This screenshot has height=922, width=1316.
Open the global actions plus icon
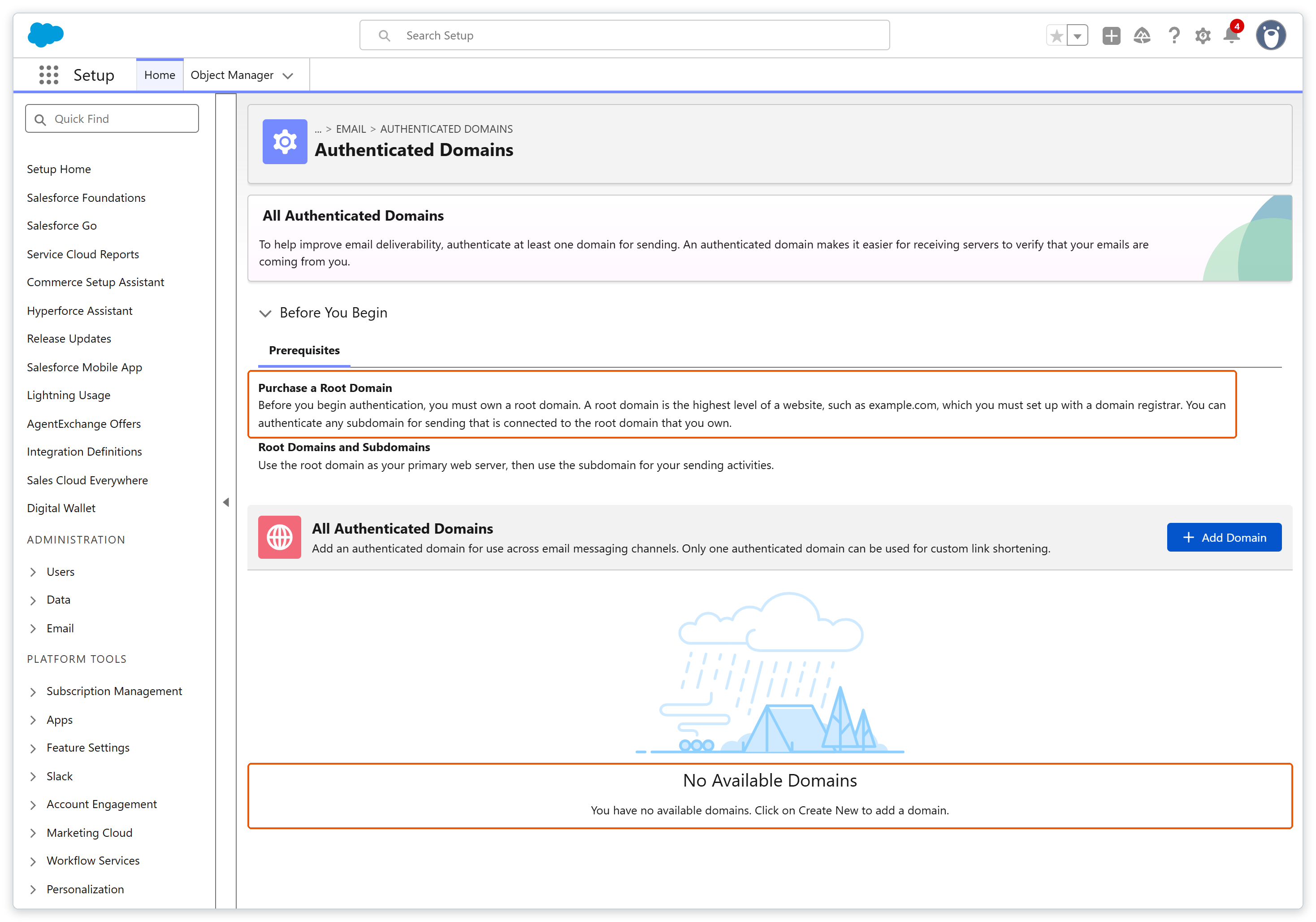(1111, 35)
